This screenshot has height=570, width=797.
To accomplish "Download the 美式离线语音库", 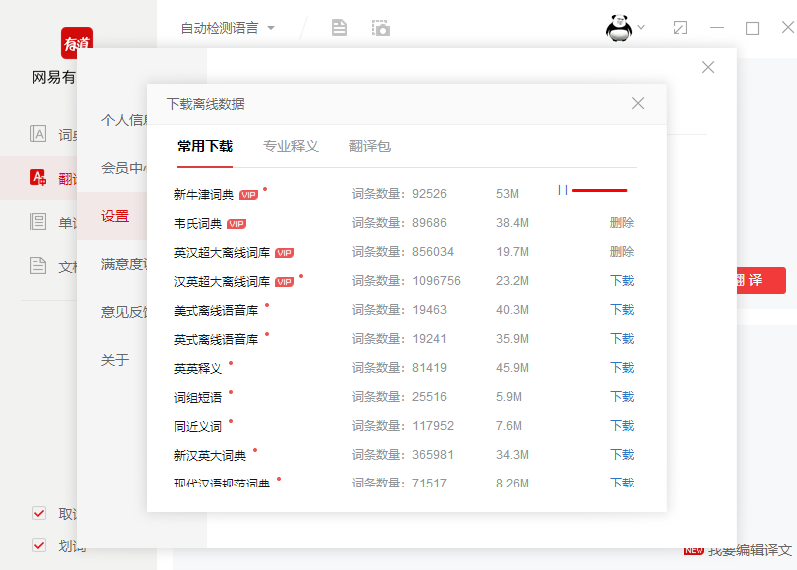I will click(621, 310).
